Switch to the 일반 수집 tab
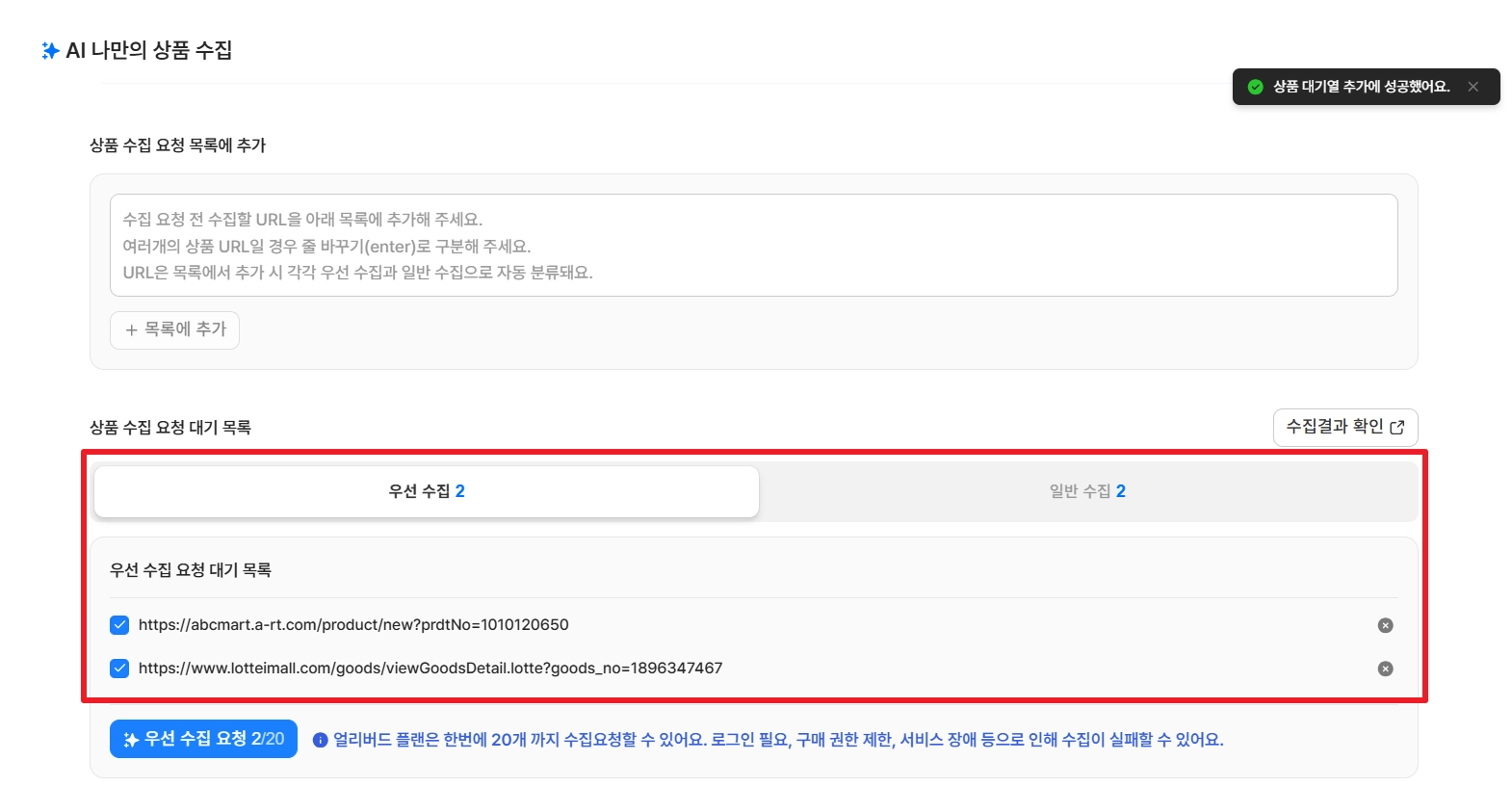Screen dimensions: 1512x787 pos(1087,491)
